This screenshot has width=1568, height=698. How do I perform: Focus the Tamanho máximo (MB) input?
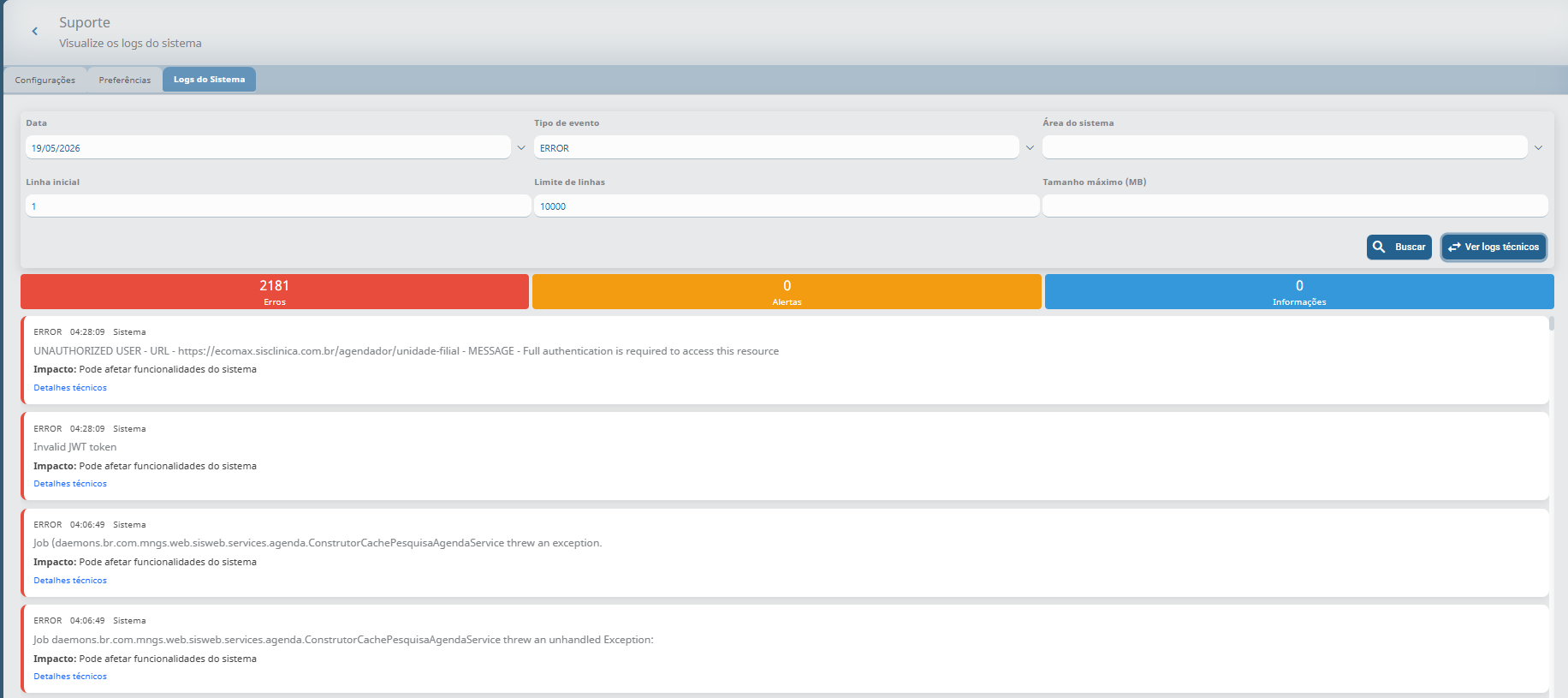pyautogui.click(x=1295, y=206)
